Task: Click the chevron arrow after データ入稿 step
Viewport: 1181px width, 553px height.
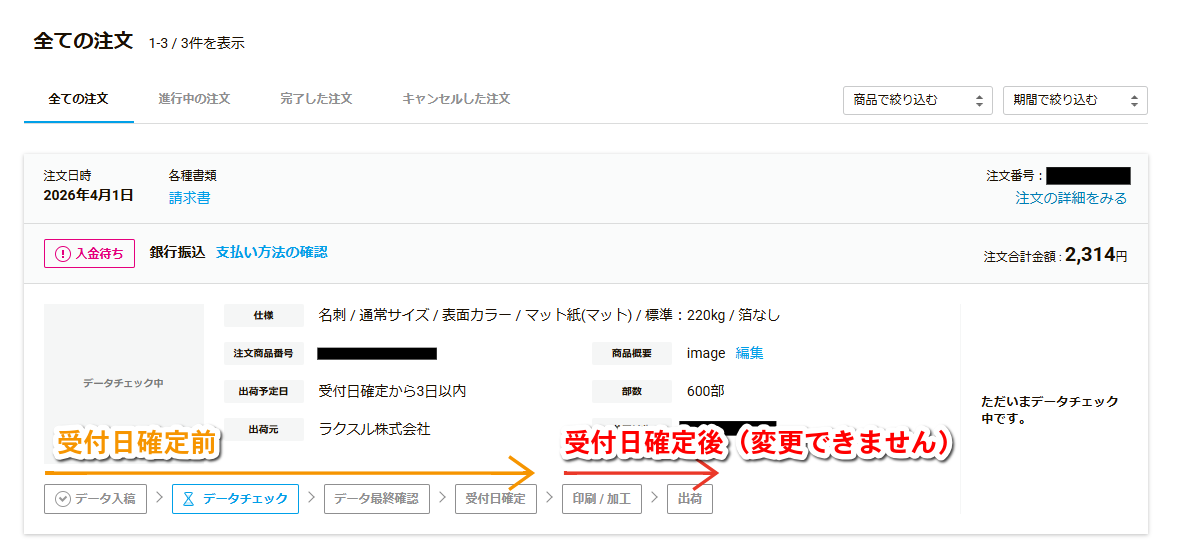Action: coord(160,498)
